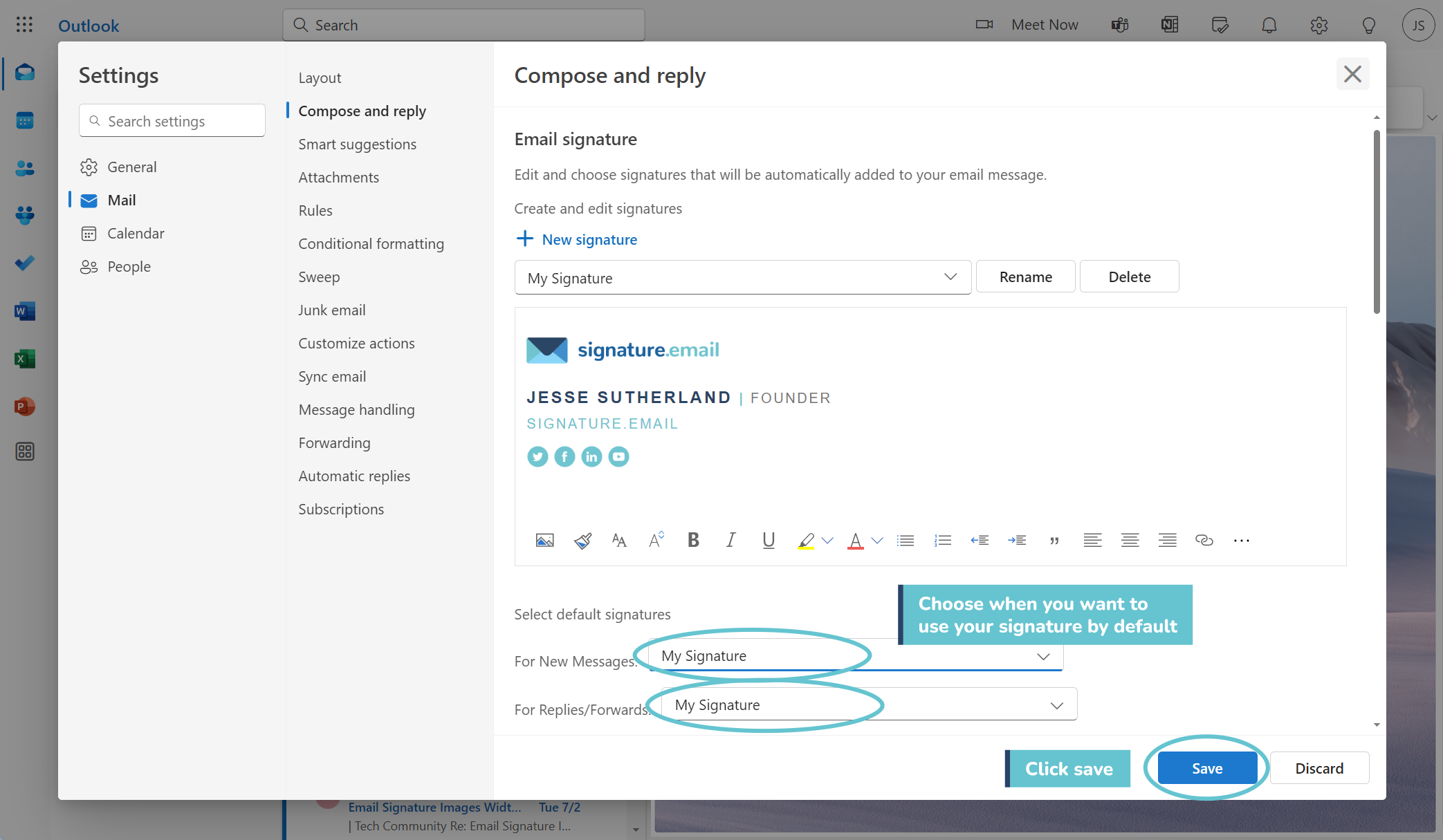Click the center align icon
This screenshot has width=1443, height=840.
click(1130, 541)
